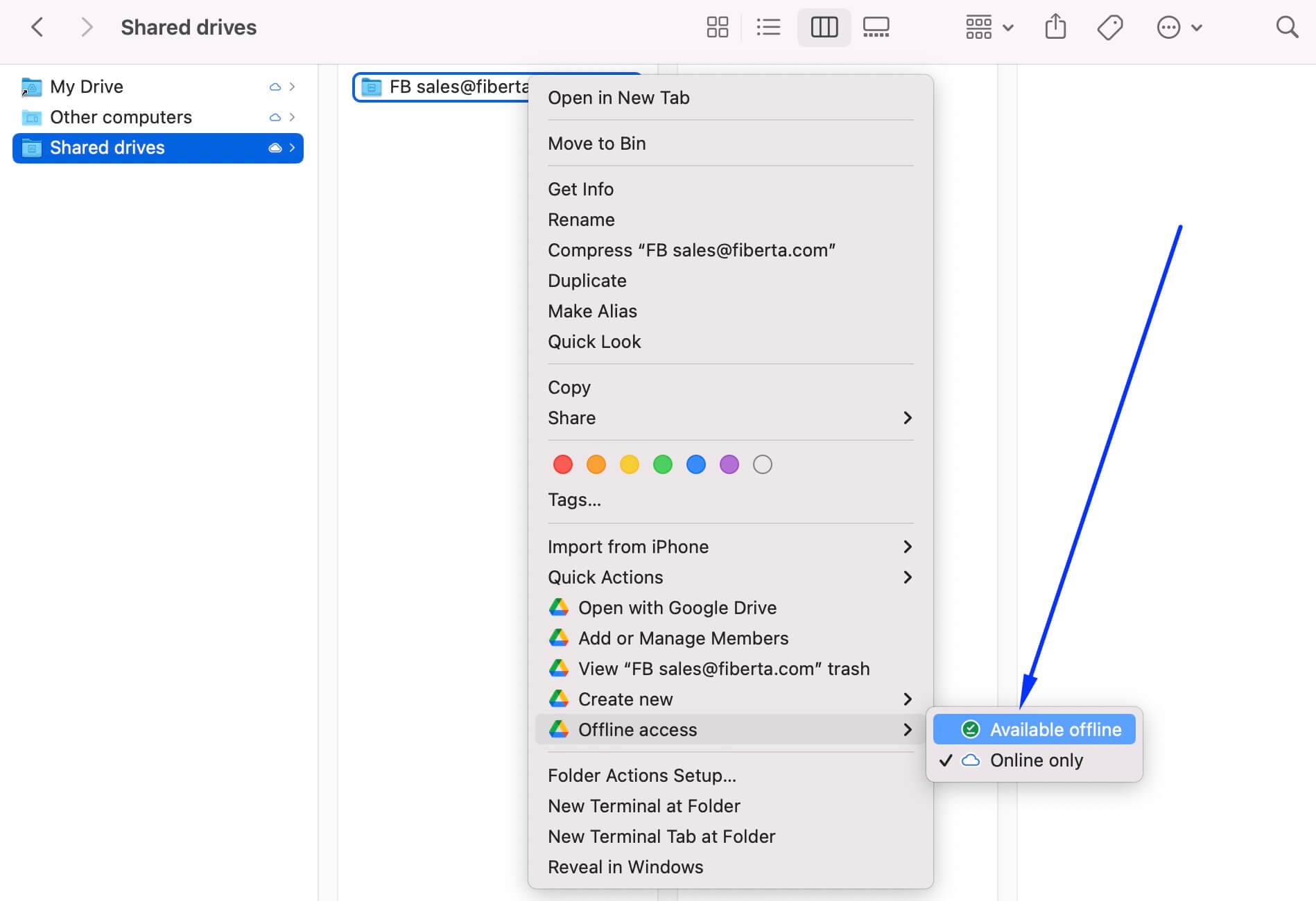Open the ellipsis action menu
The image size is (1316, 901).
(1179, 28)
